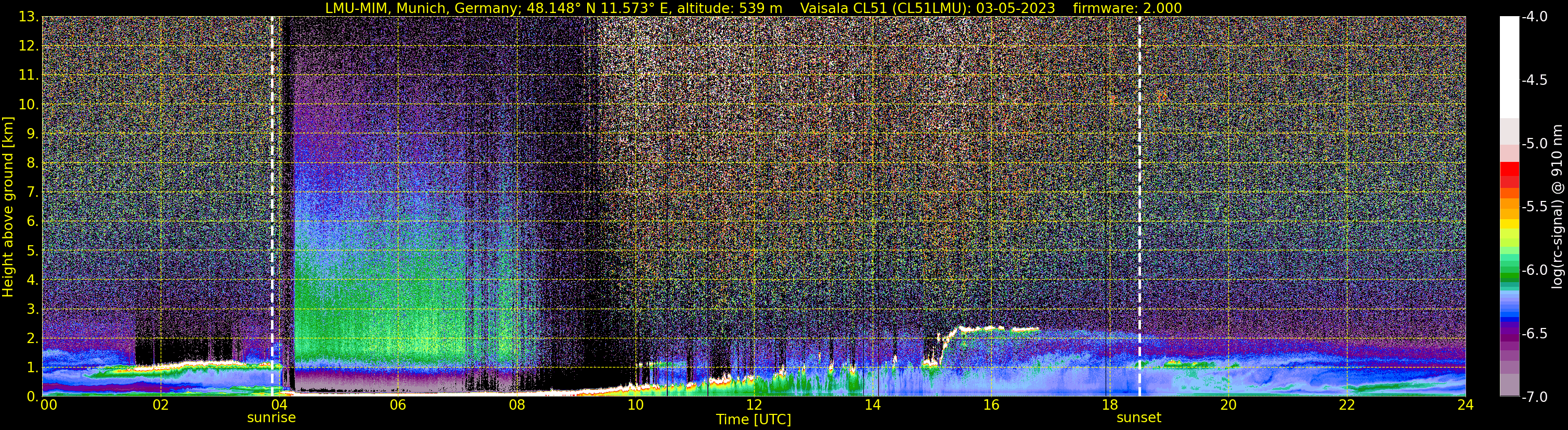Screen dimensions: 1568x430
Task: Click the '-5.0' colorbar tick label
Action: coord(1534,144)
